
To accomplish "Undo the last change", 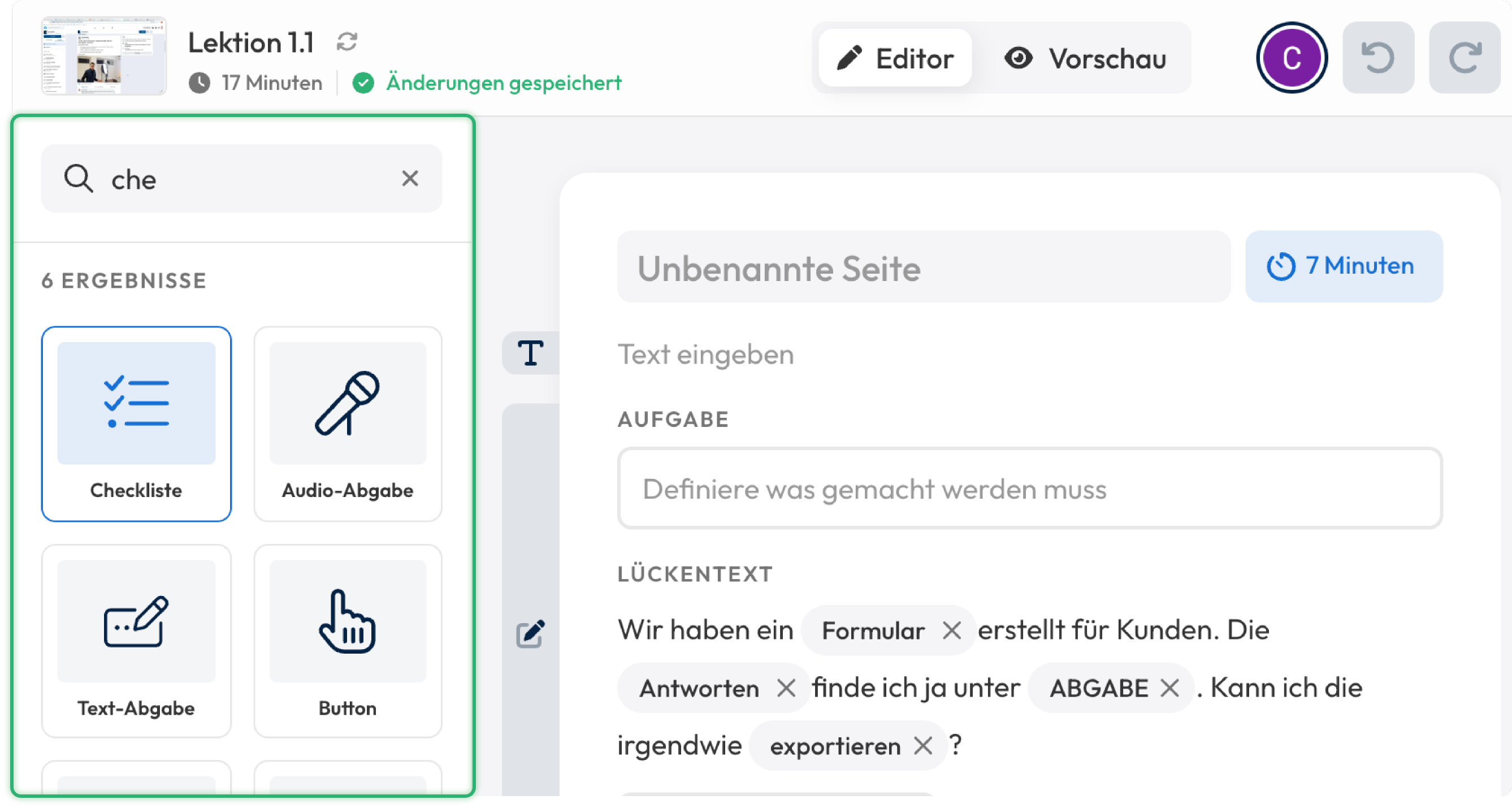I will (x=1377, y=58).
